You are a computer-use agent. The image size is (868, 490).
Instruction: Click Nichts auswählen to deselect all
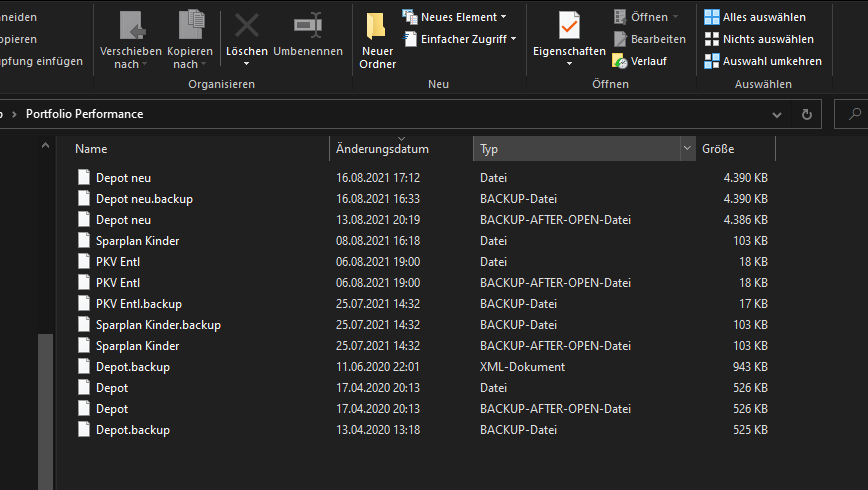pos(758,39)
